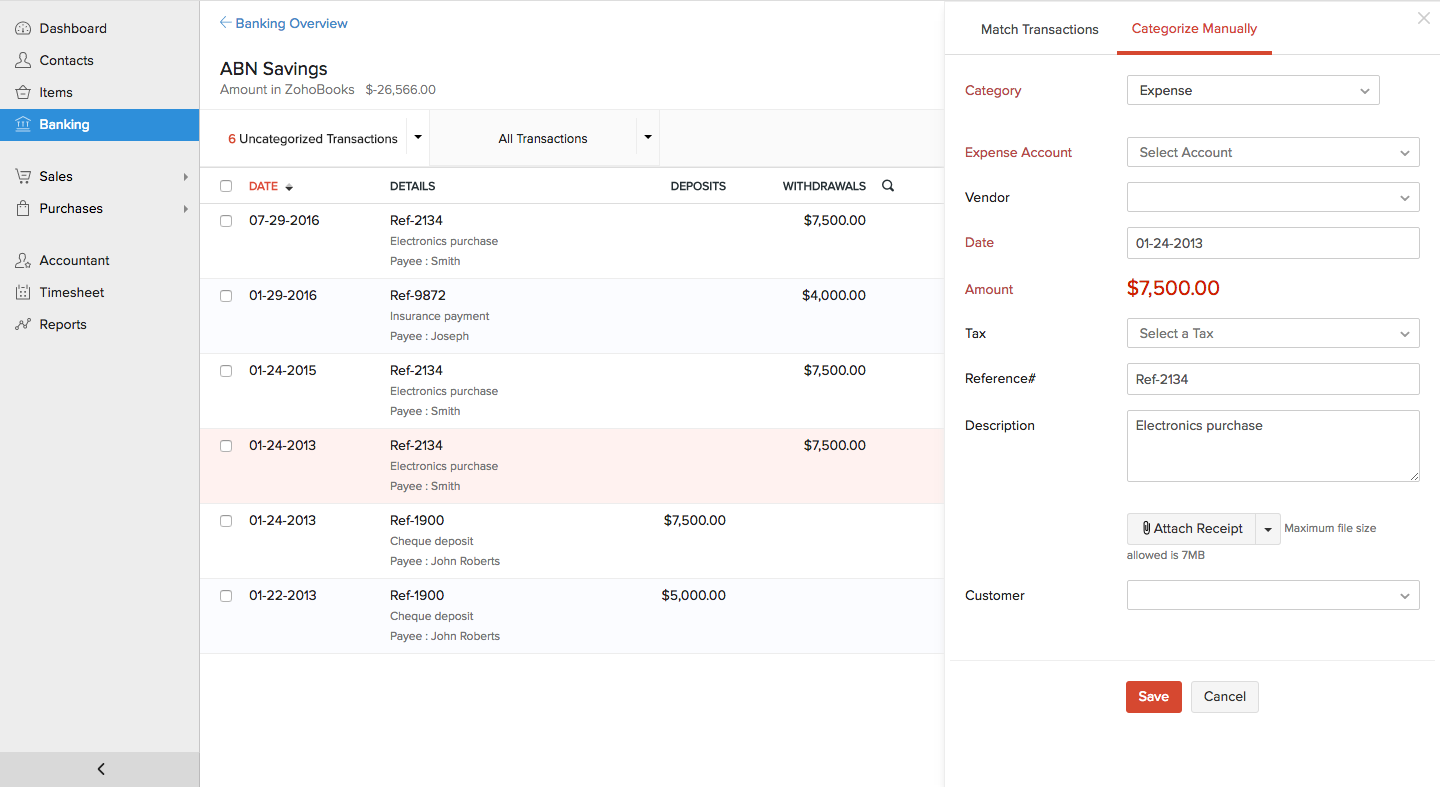
Task: Open the All Transactions tab
Action: [x=542, y=139]
